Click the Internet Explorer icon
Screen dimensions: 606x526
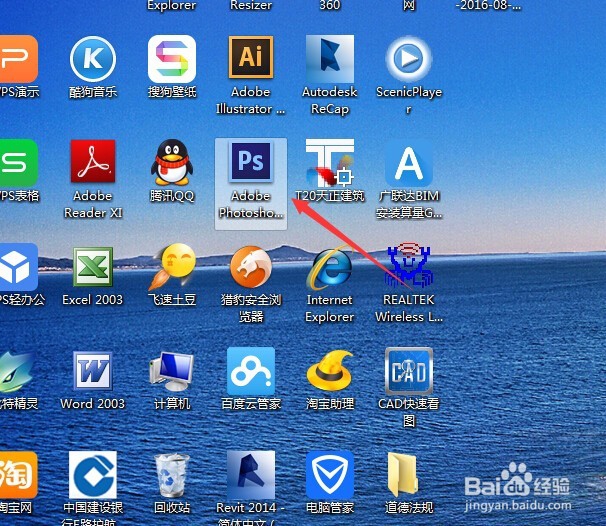pos(330,267)
